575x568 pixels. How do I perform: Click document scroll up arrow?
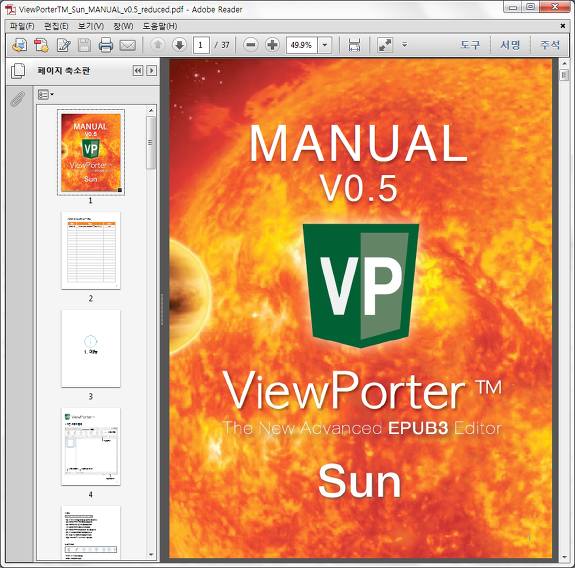(x=564, y=64)
